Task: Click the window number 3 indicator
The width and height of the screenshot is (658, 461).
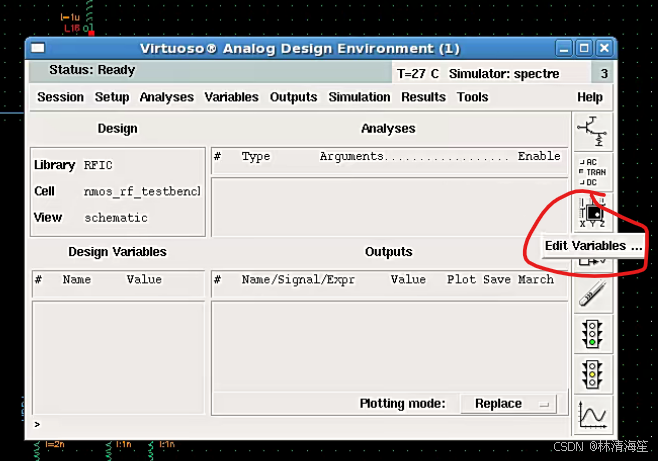Action: click(x=604, y=74)
